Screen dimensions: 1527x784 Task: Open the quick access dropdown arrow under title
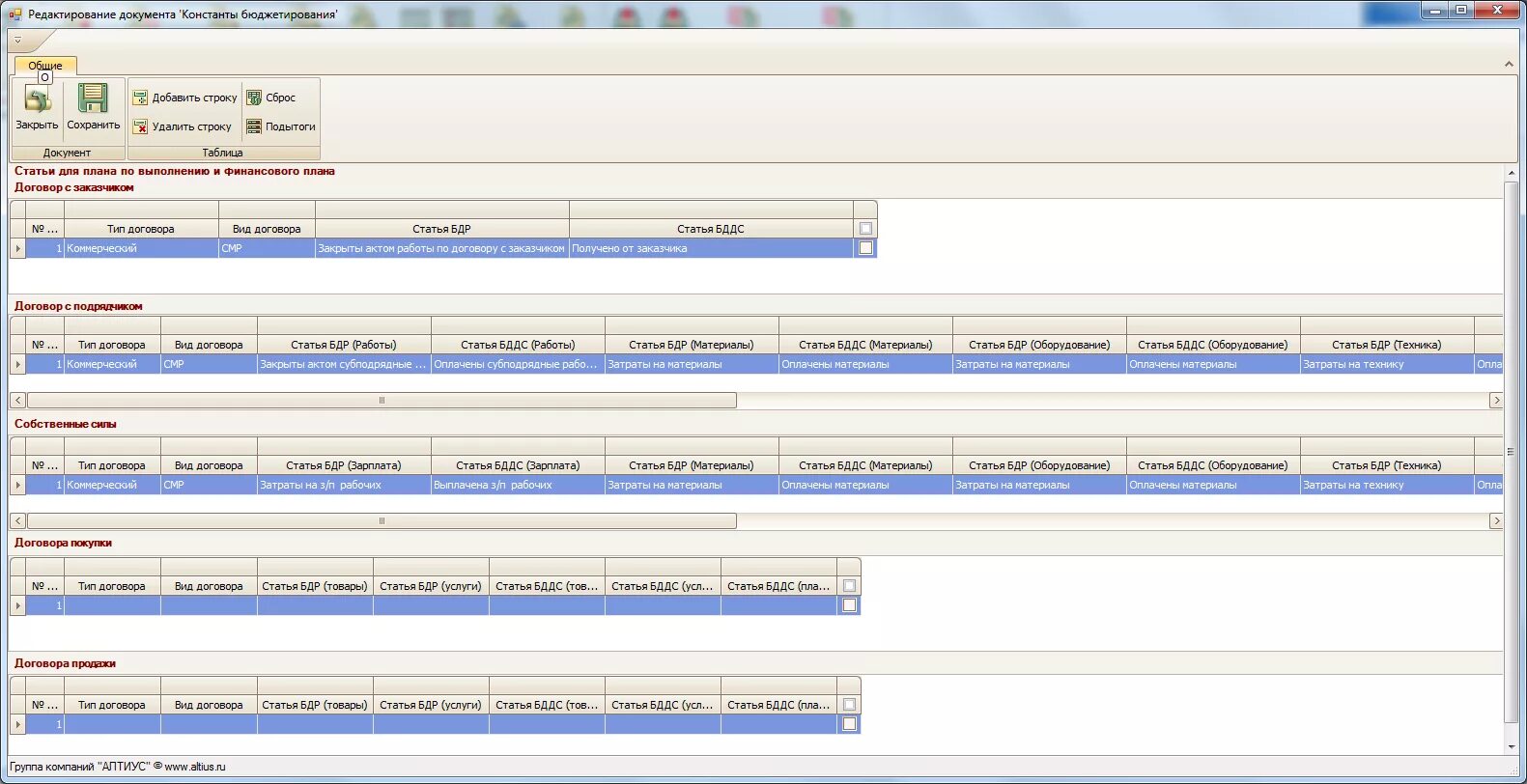point(17,41)
